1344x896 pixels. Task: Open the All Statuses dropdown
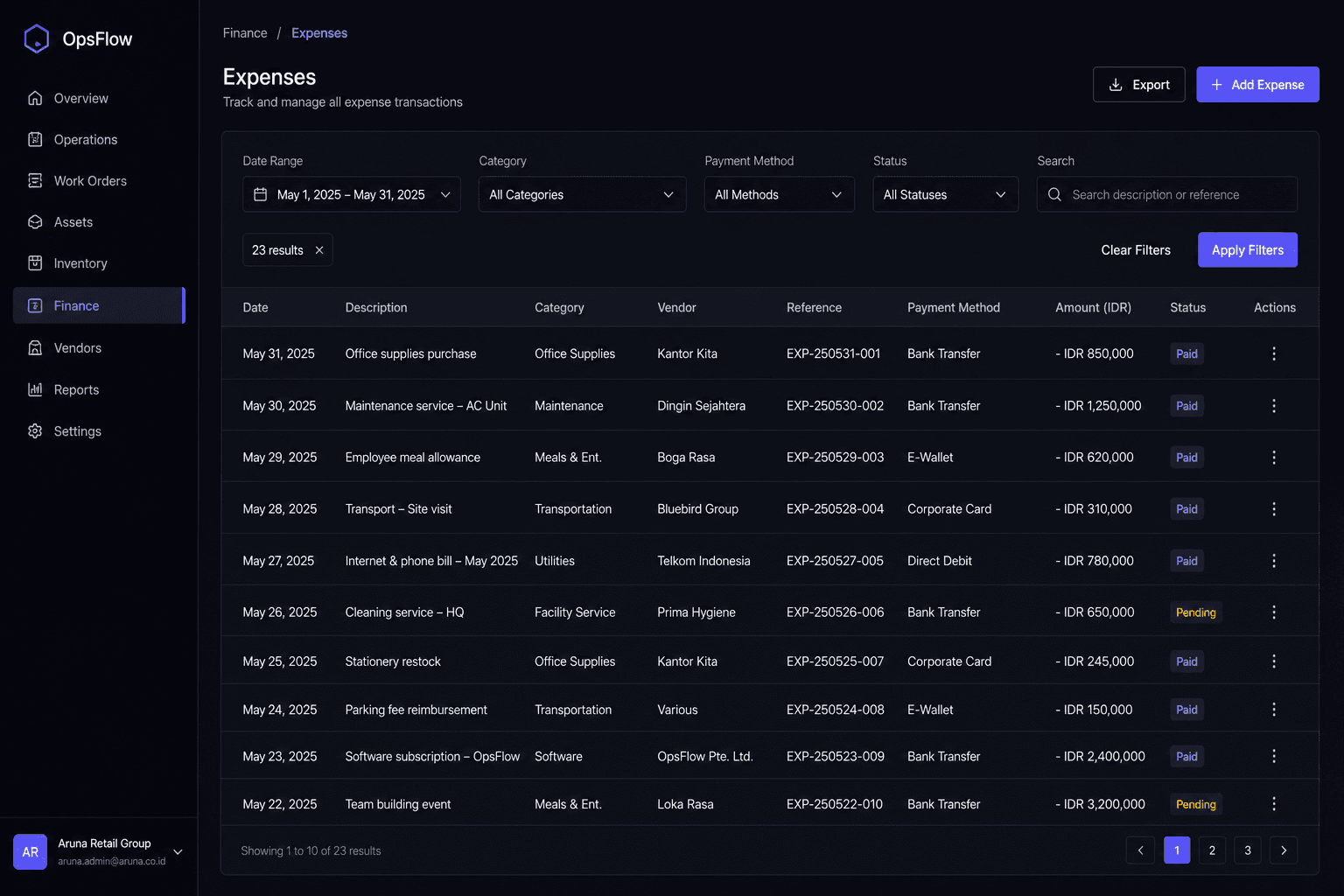(x=945, y=194)
